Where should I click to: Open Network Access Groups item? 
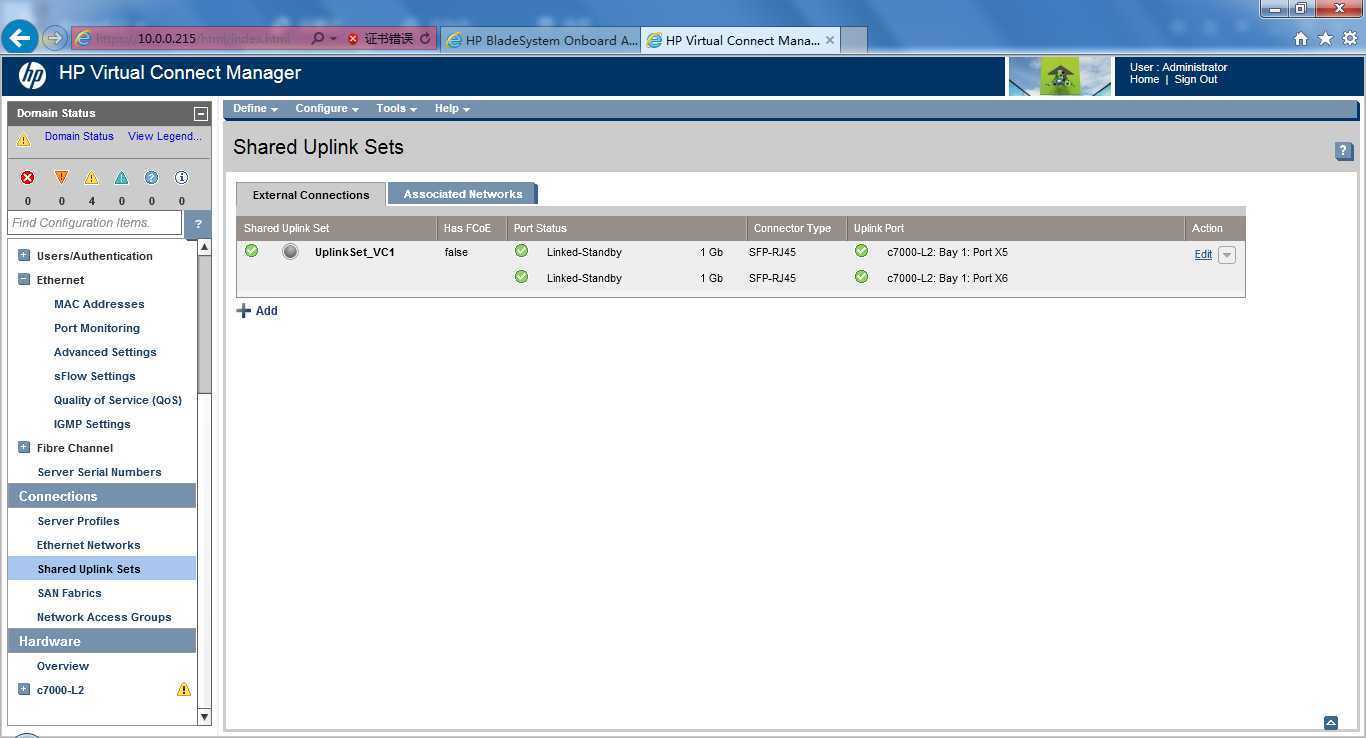[x=104, y=617]
